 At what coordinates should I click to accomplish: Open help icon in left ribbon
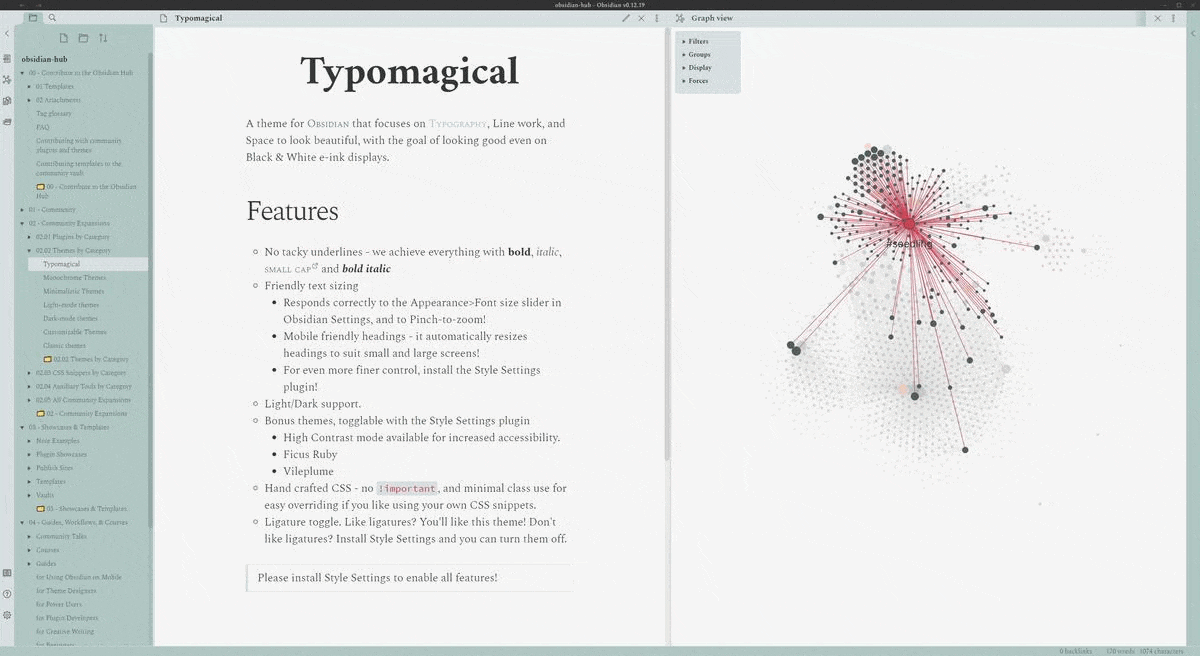[x=7, y=594]
